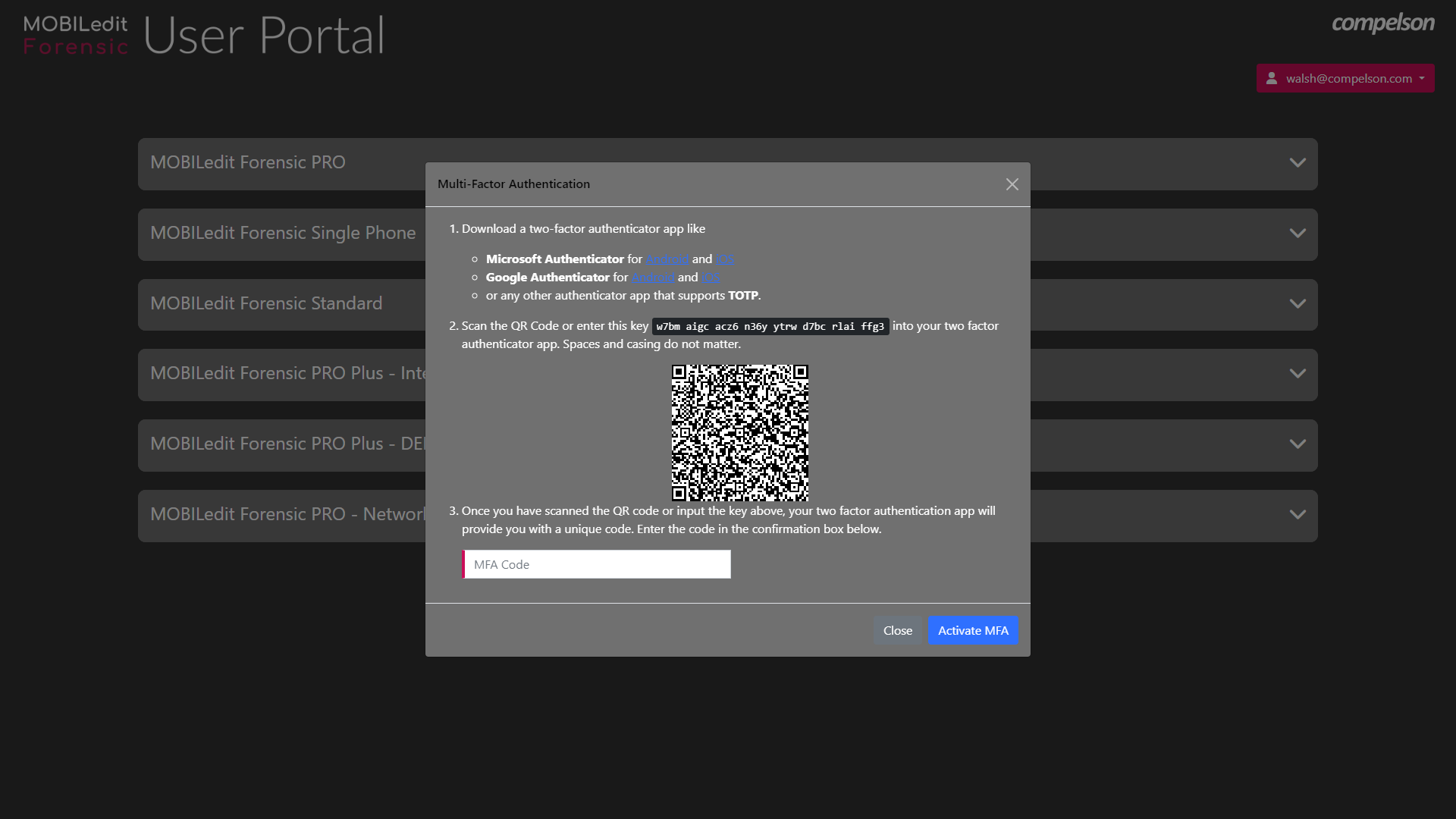Click the compelson logo

(x=1383, y=24)
